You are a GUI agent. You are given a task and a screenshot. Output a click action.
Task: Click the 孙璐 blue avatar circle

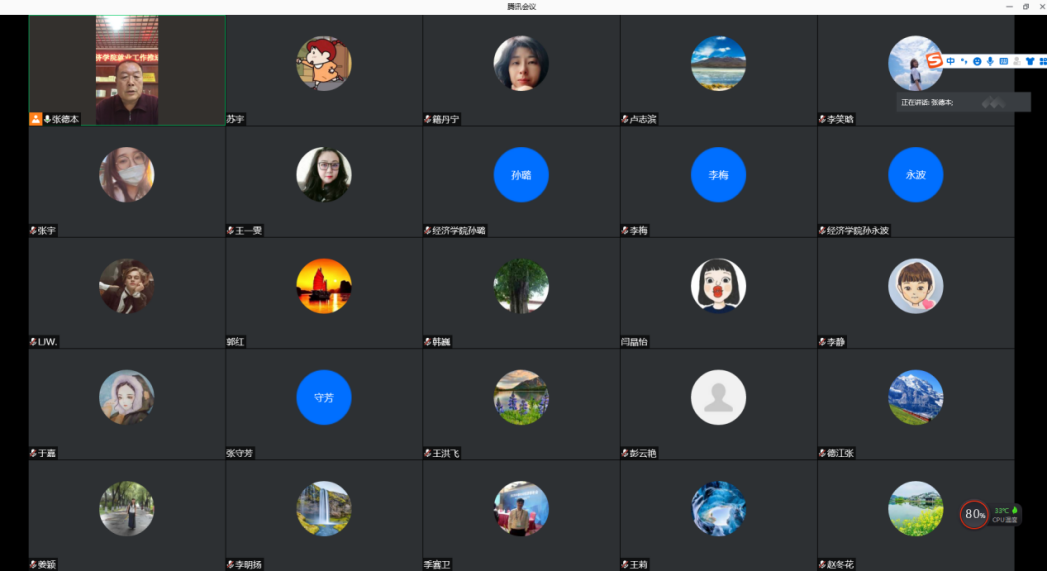point(521,175)
